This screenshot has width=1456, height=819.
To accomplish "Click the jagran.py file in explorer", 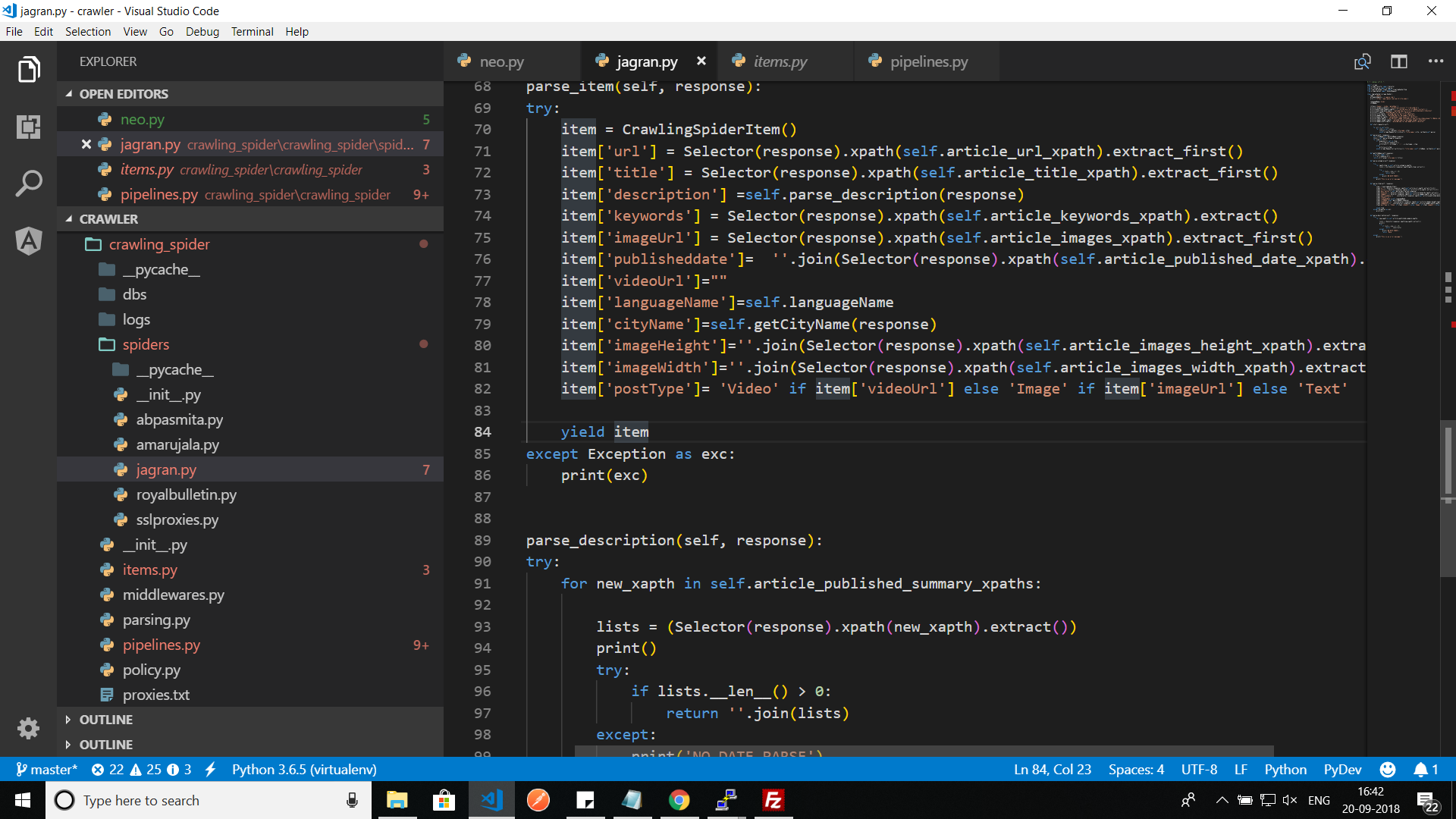I will point(165,469).
